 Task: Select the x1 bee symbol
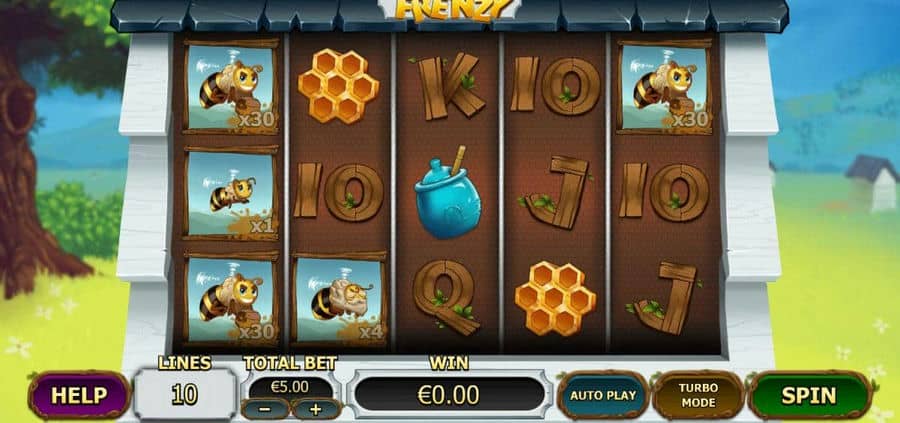[x=231, y=192]
